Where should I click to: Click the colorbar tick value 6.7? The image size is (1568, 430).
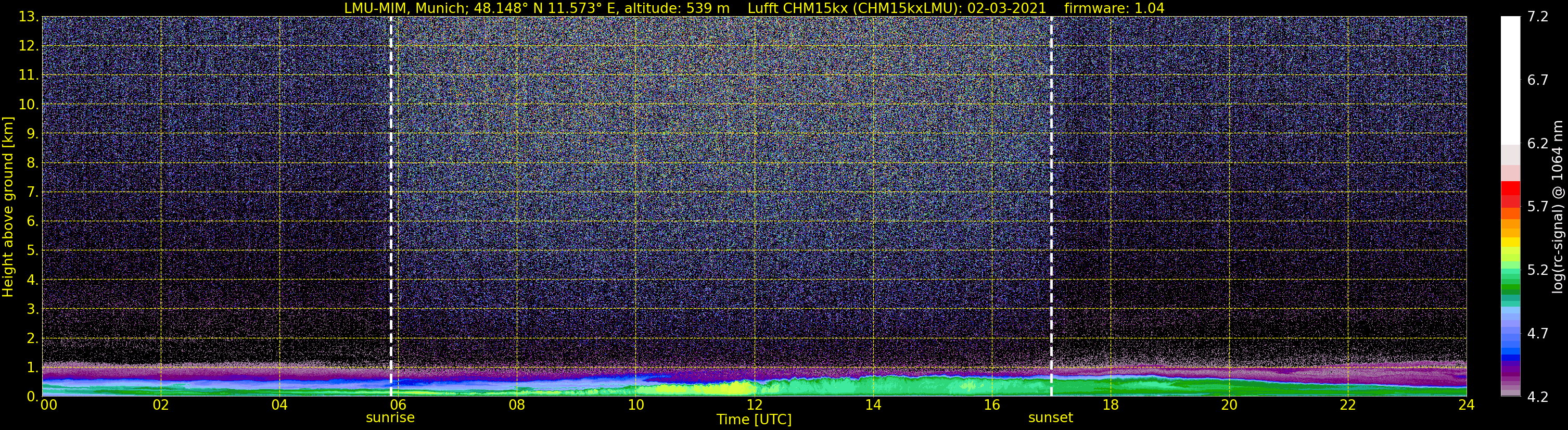click(1538, 80)
